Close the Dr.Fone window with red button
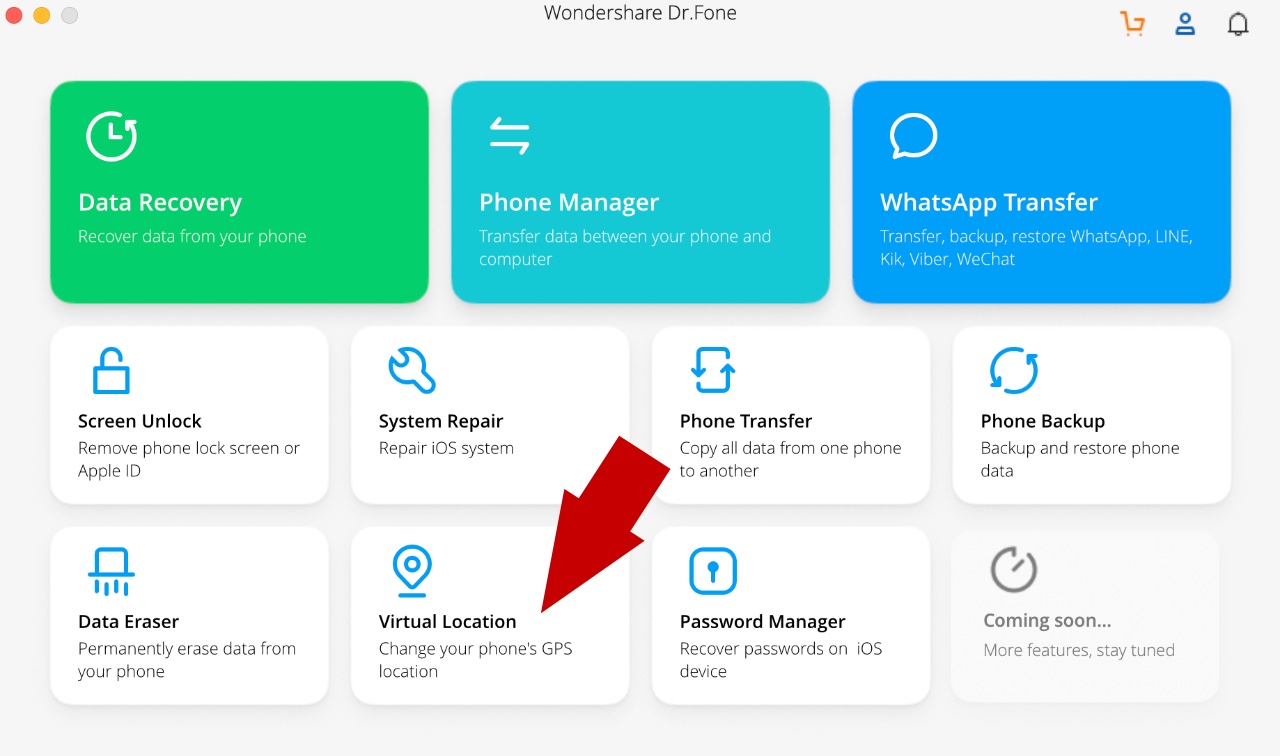Viewport: 1280px width, 756px height. (x=14, y=15)
